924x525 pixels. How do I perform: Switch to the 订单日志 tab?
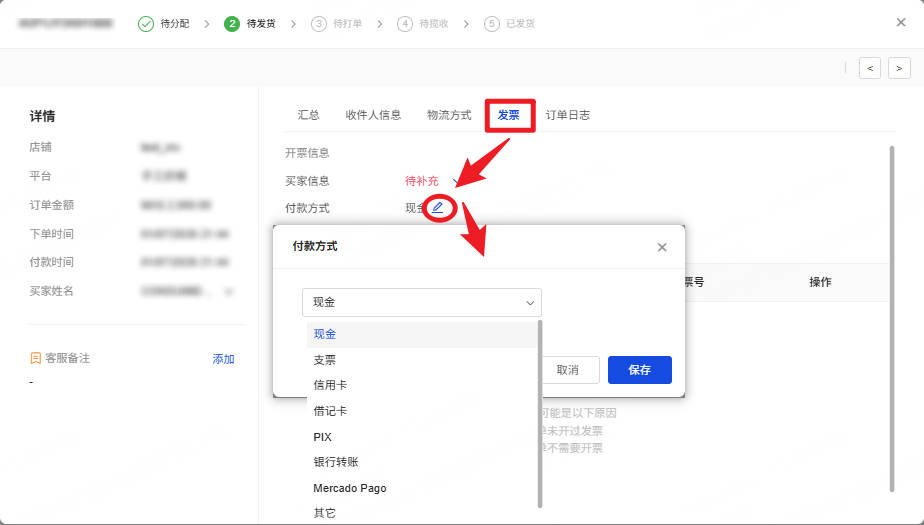pos(567,115)
